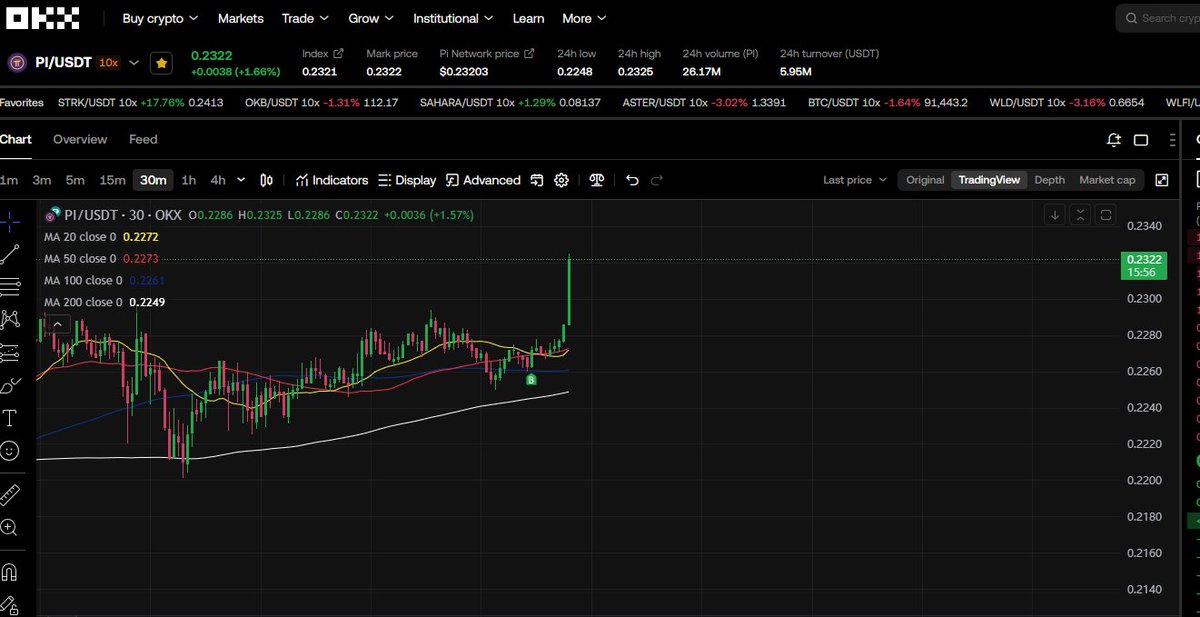Image resolution: width=1200 pixels, height=617 pixels.
Task: Select the XABCD pattern tool
Action: pyautogui.click(x=10, y=319)
